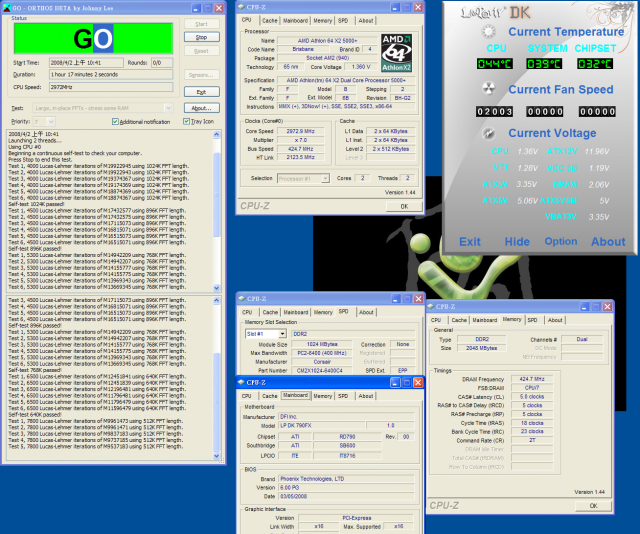This screenshot has height=534, width=640.
Task: Click the DRAM Frequency value 424.7 MHz
Action: [532, 379]
